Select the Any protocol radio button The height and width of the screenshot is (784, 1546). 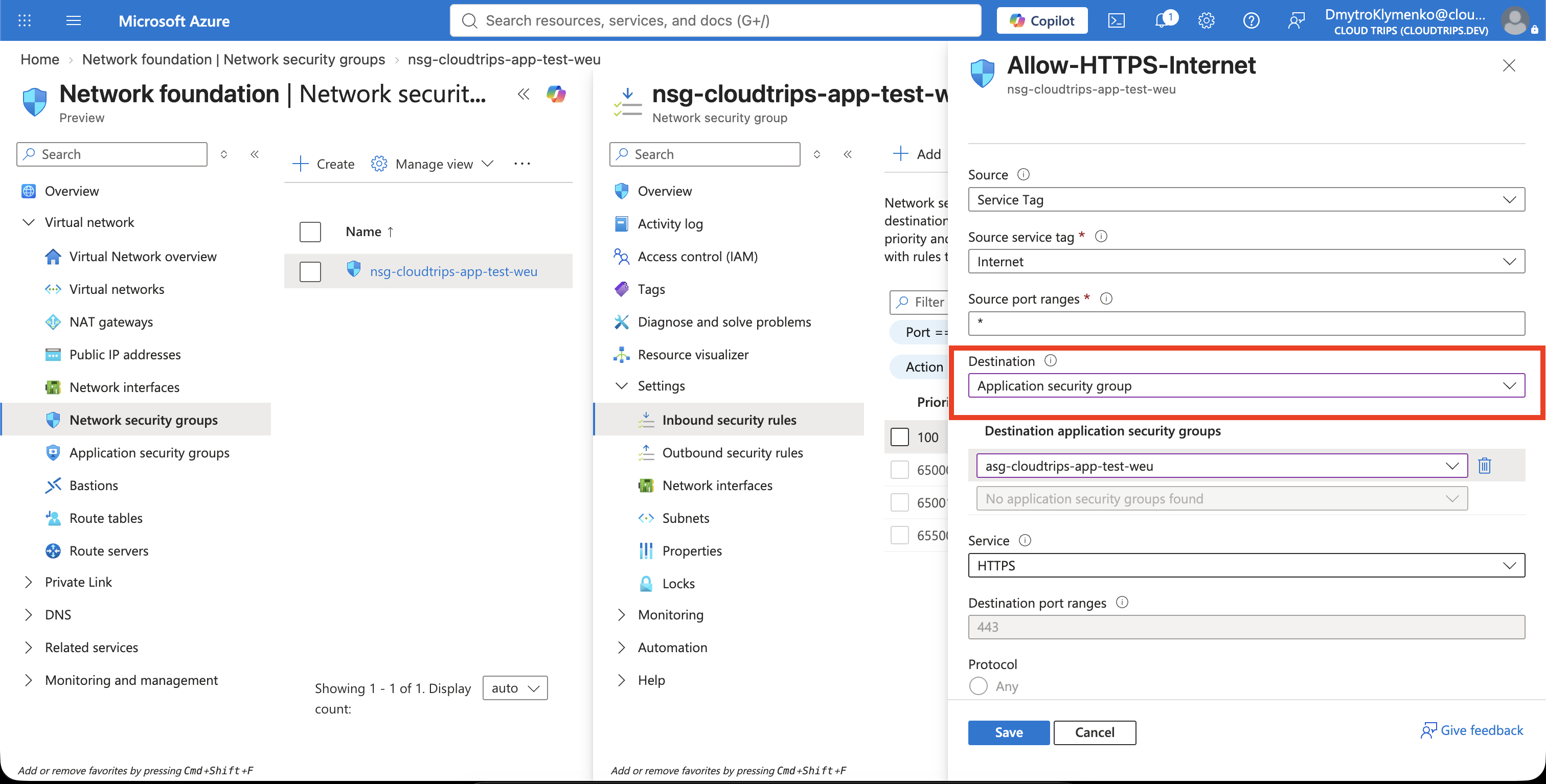point(978,686)
